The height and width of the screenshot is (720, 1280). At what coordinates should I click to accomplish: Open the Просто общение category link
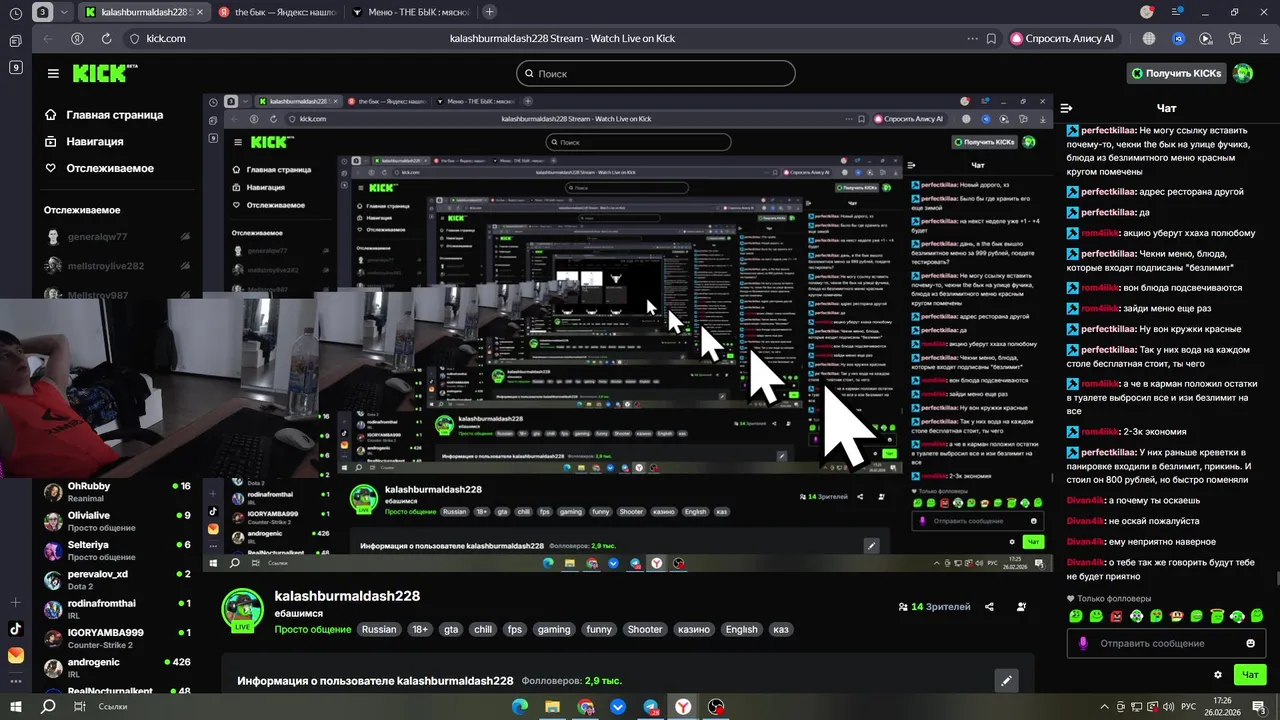[x=313, y=629]
